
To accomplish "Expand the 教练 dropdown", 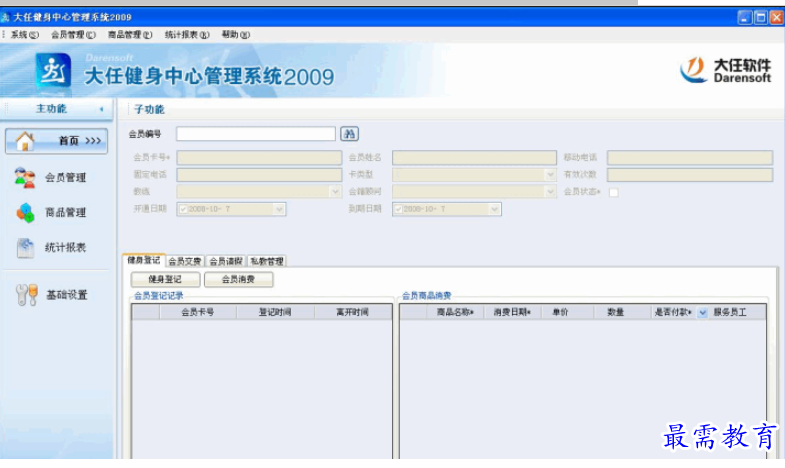I will 335,192.
